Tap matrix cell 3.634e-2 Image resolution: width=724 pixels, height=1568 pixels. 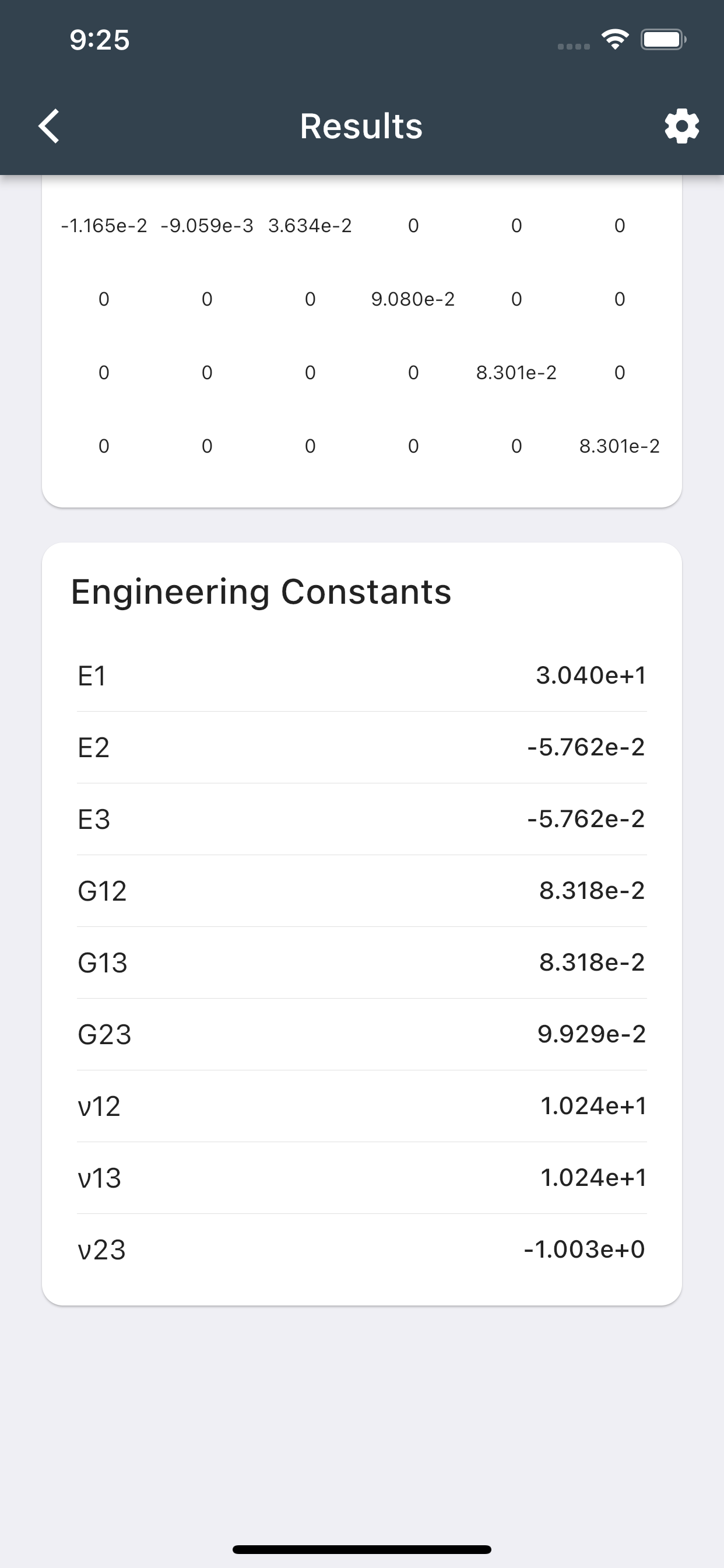click(310, 226)
